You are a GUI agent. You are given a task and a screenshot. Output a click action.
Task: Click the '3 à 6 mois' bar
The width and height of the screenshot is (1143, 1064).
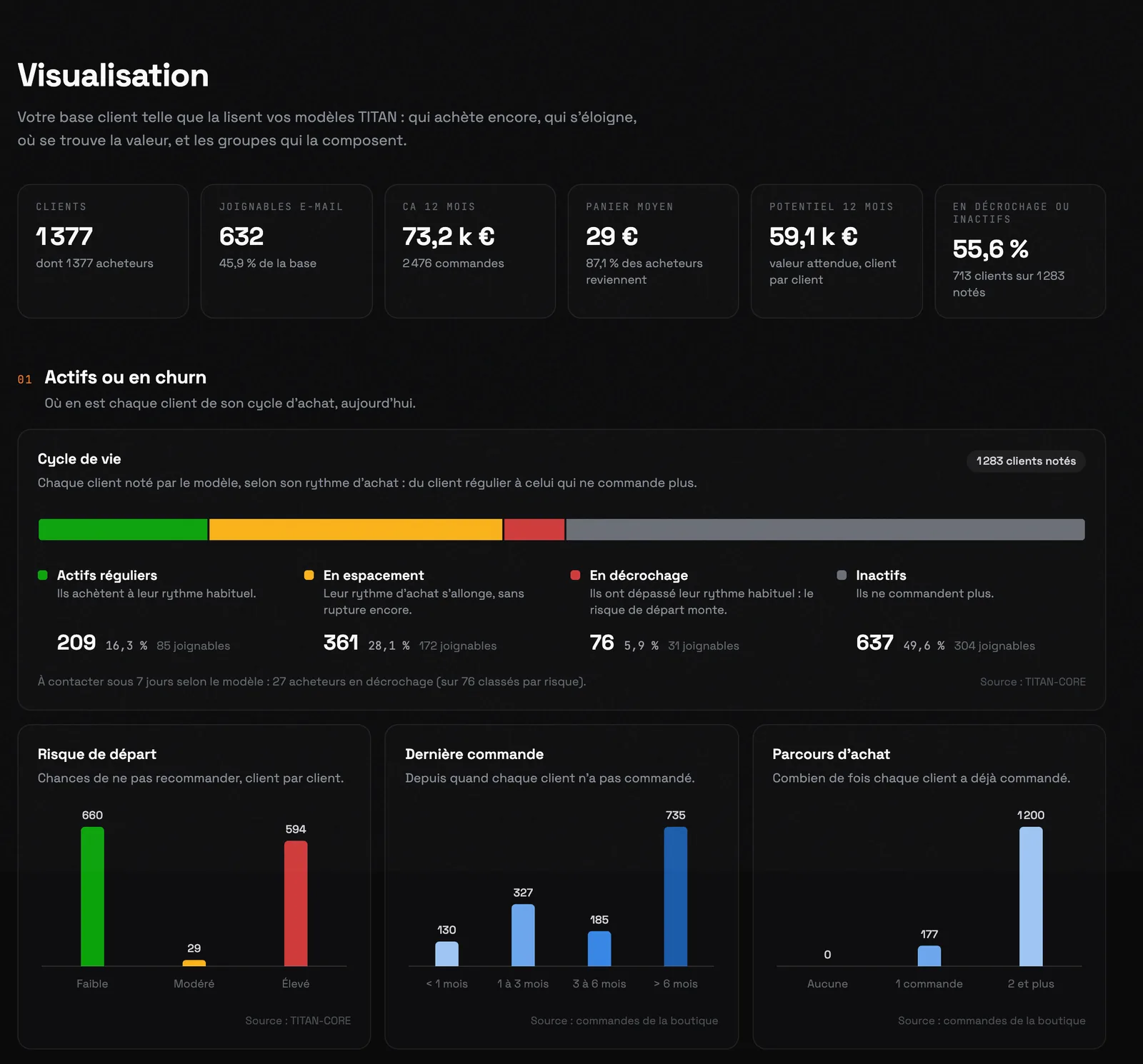click(x=599, y=948)
